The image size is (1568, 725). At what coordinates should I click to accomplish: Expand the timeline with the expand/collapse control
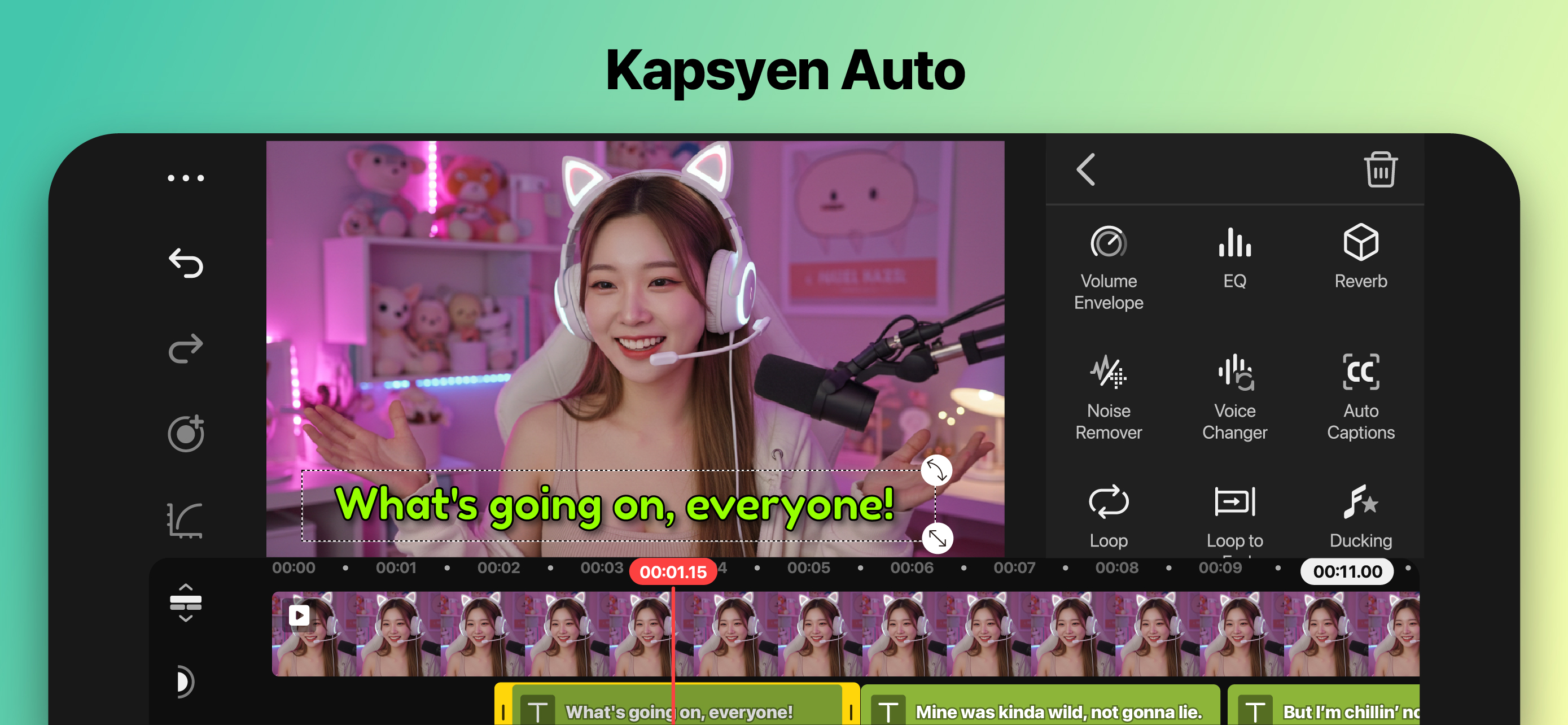[x=186, y=602]
